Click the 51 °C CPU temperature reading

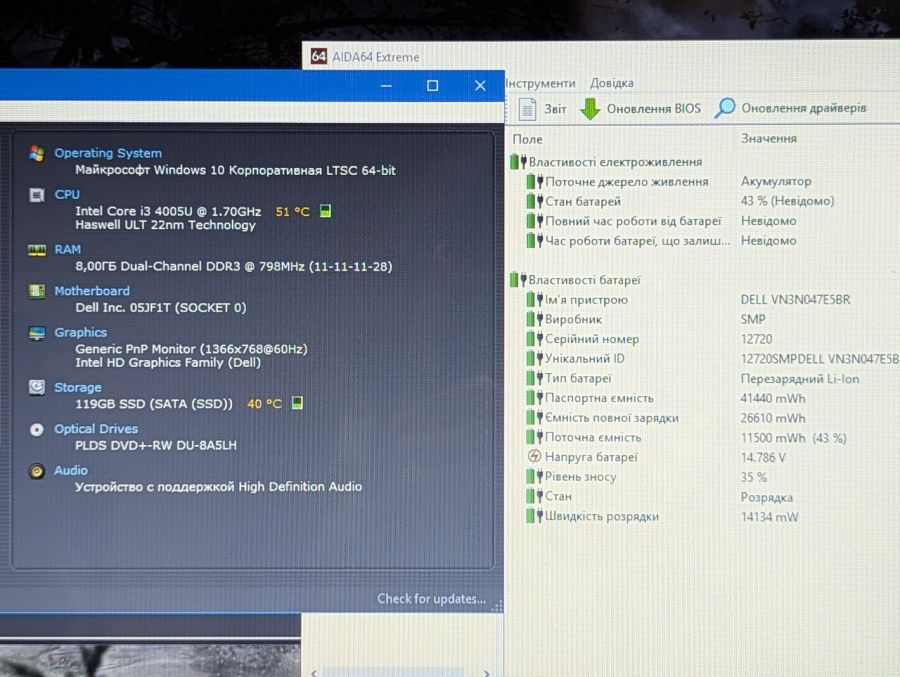(293, 211)
